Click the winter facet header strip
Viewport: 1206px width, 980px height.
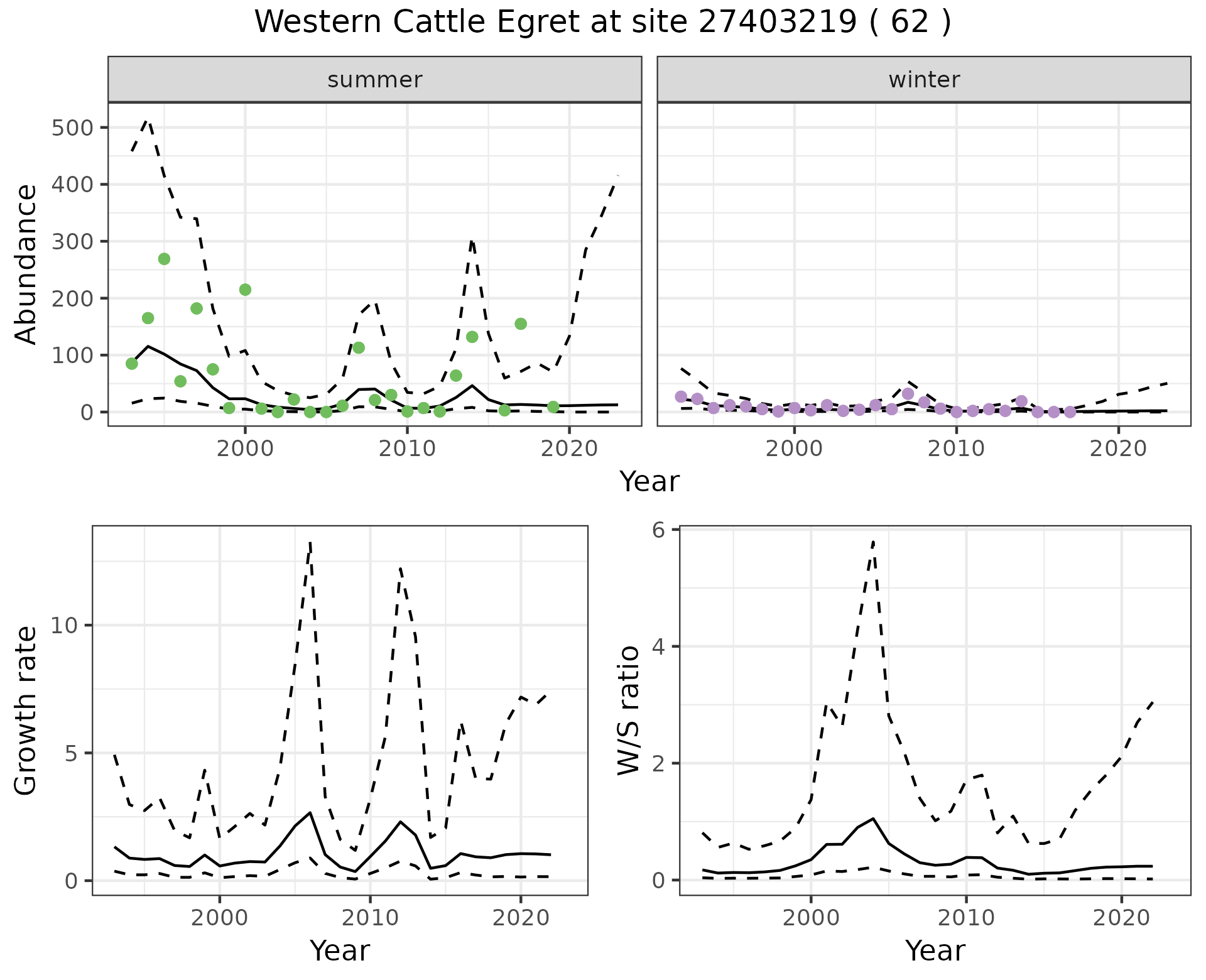tap(923, 80)
